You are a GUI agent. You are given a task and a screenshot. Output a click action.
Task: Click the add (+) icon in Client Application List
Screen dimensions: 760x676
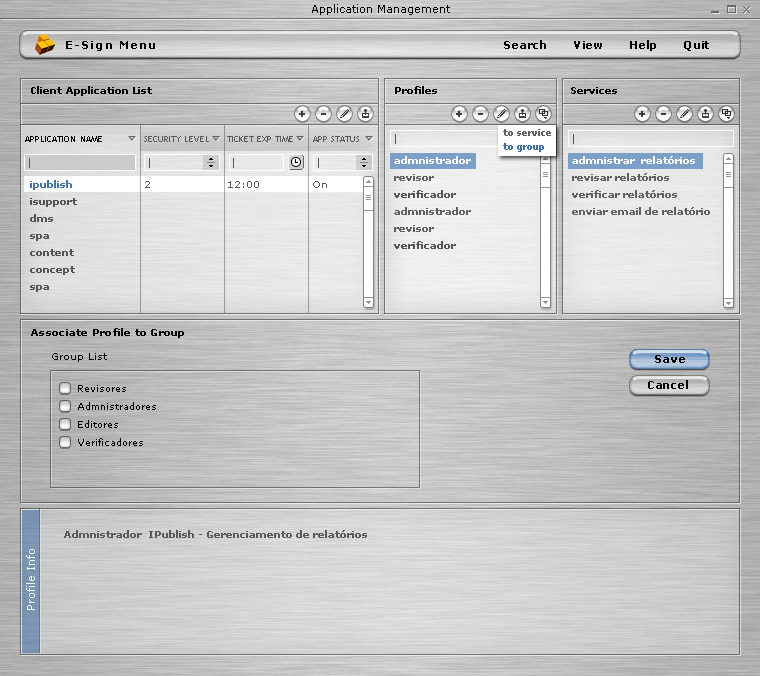point(302,114)
